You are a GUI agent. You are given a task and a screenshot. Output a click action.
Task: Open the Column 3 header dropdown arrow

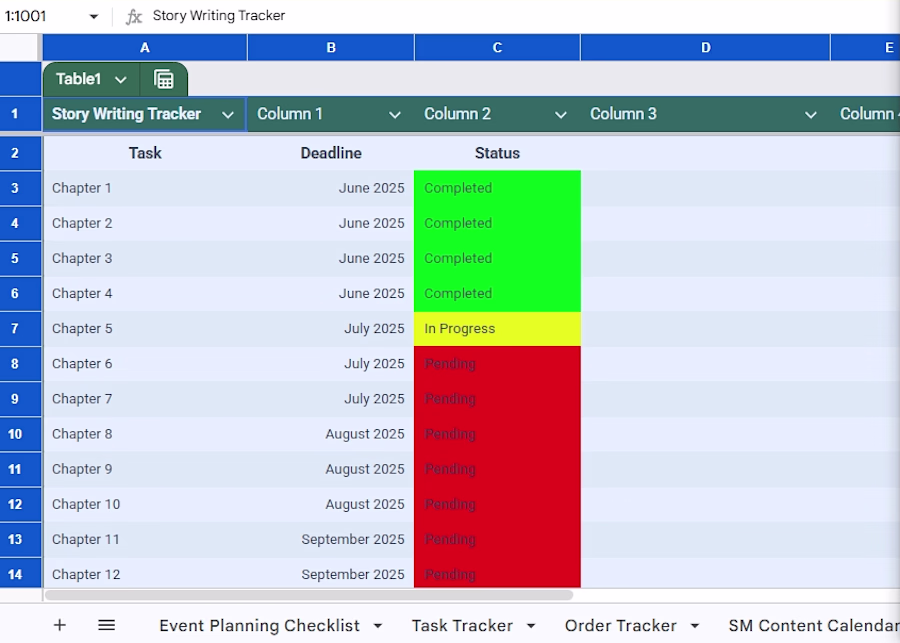pos(810,115)
